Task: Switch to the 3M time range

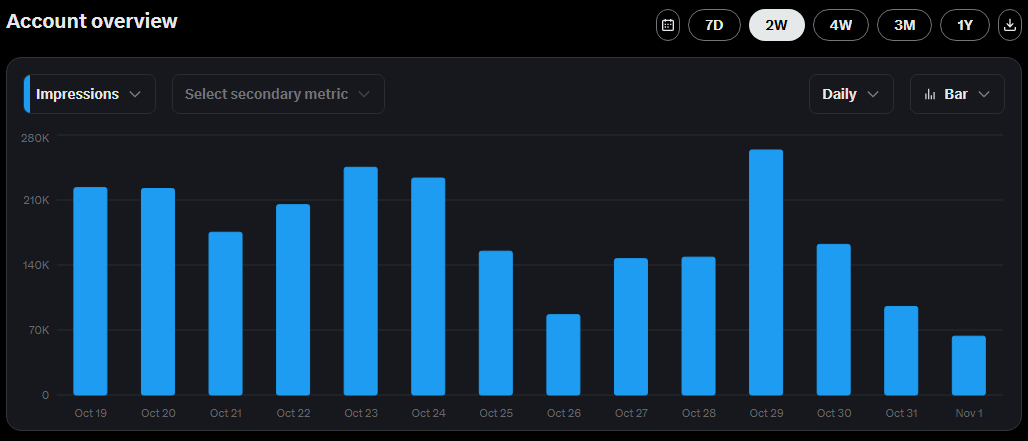Action: pos(904,25)
